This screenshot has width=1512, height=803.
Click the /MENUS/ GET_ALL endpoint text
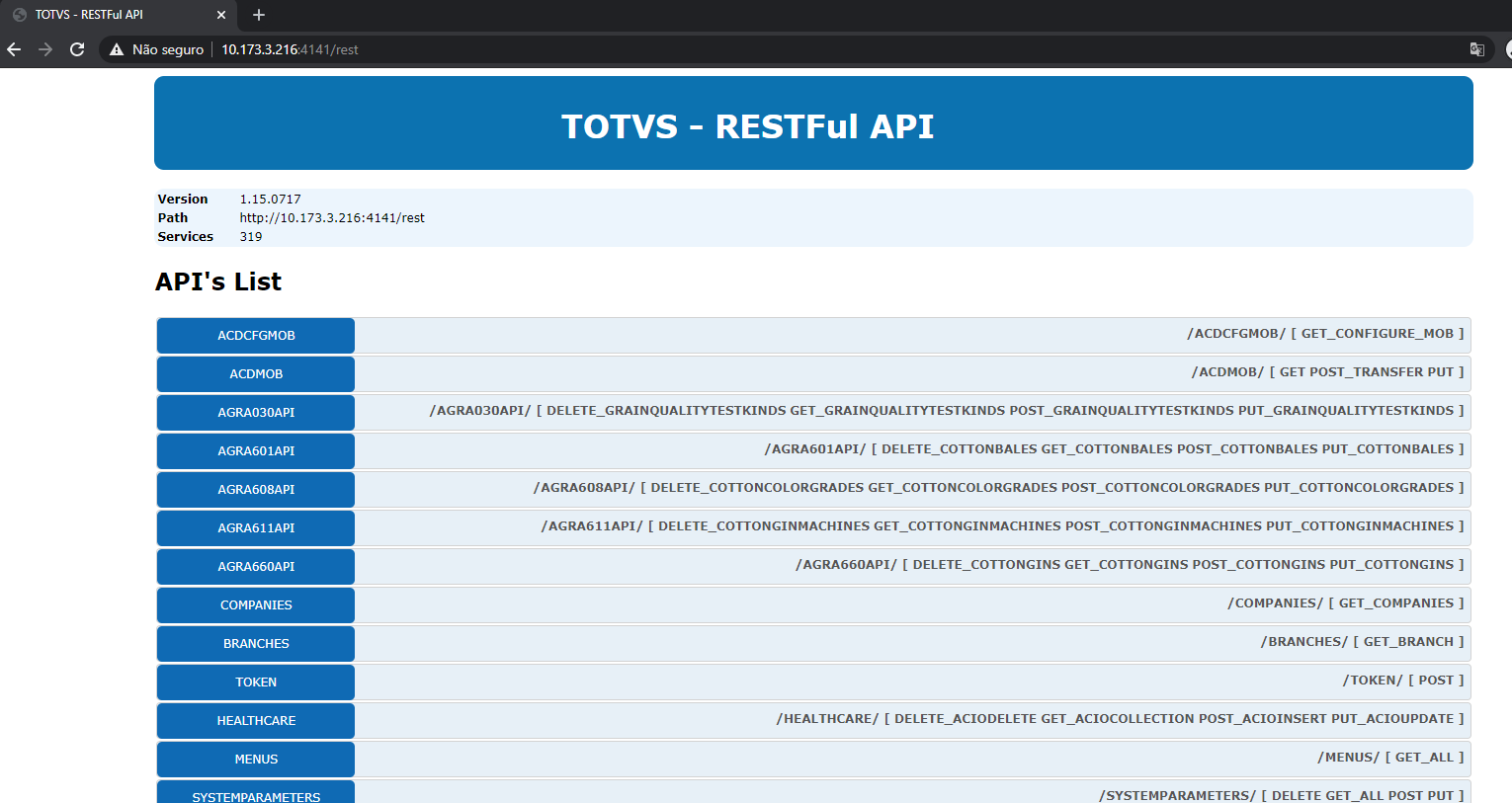tap(1390, 758)
